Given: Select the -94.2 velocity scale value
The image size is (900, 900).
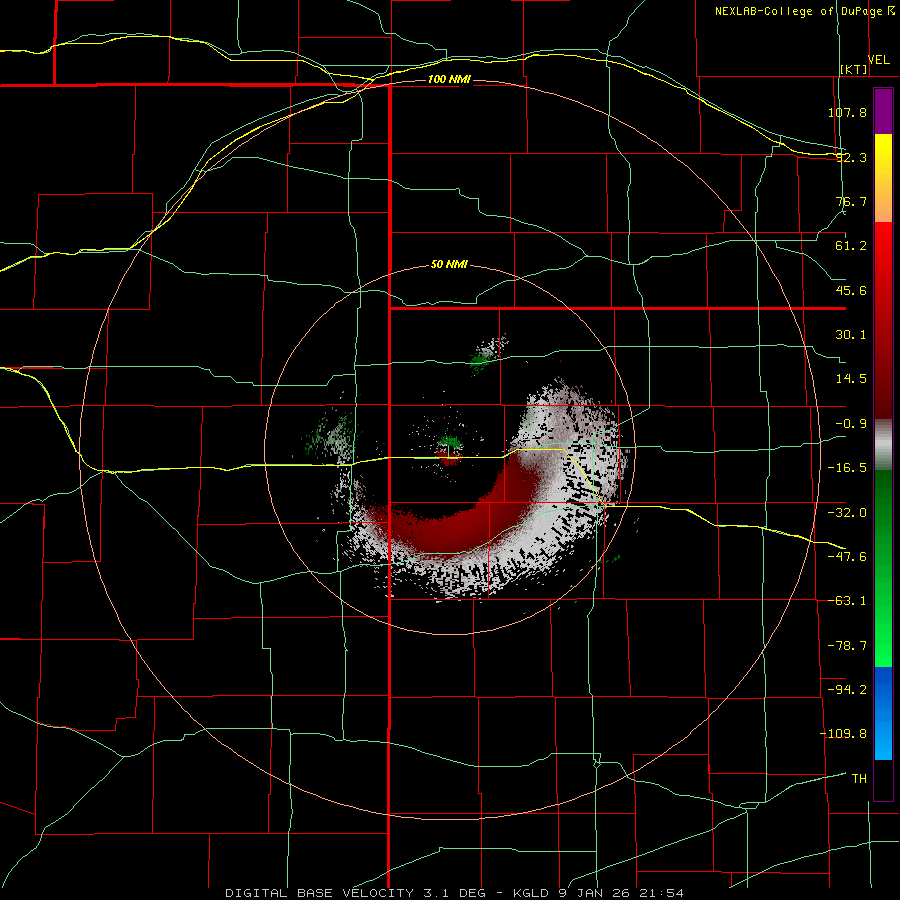Looking at the screenshot, I should point(847,690).
